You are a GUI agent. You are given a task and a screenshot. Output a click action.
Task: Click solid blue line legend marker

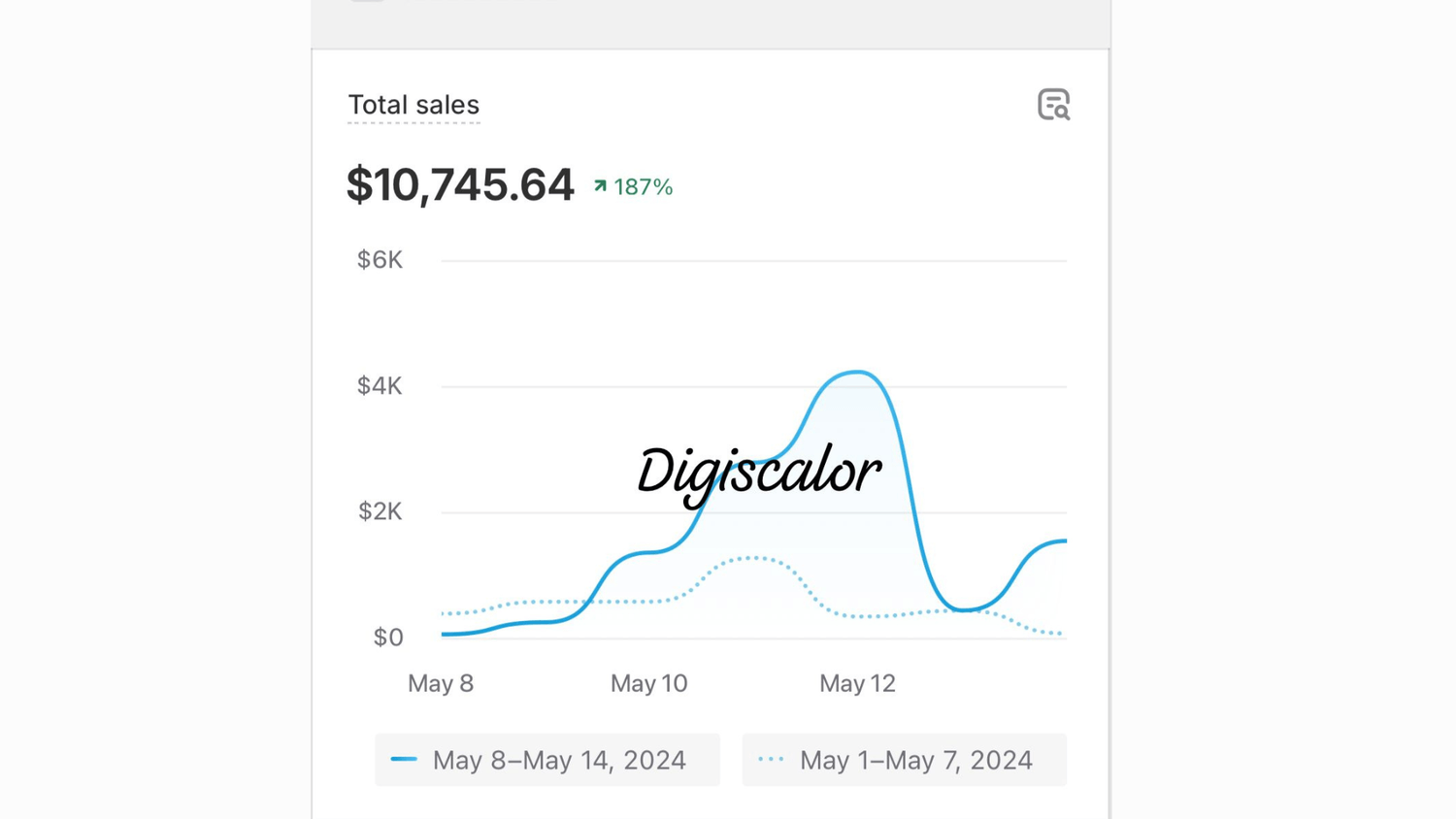pos(404,759)
